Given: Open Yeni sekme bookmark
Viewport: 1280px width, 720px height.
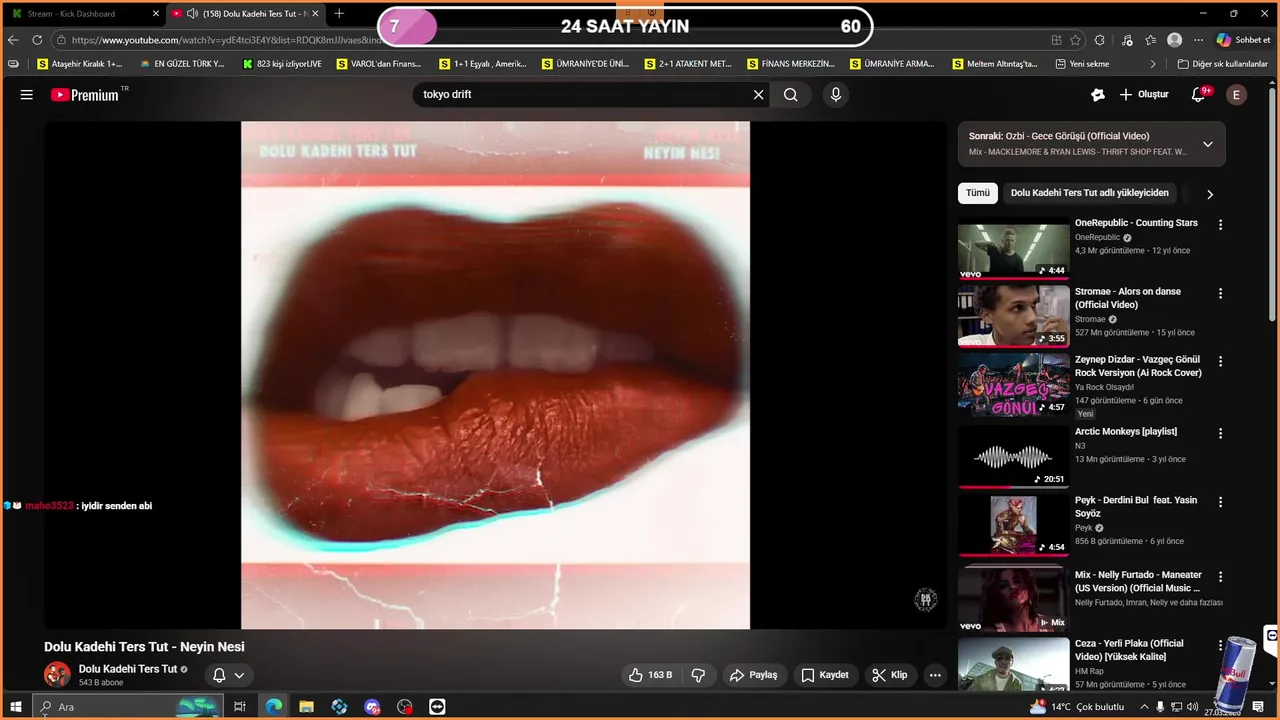Looking at the screenshot, I should 1082,64.
